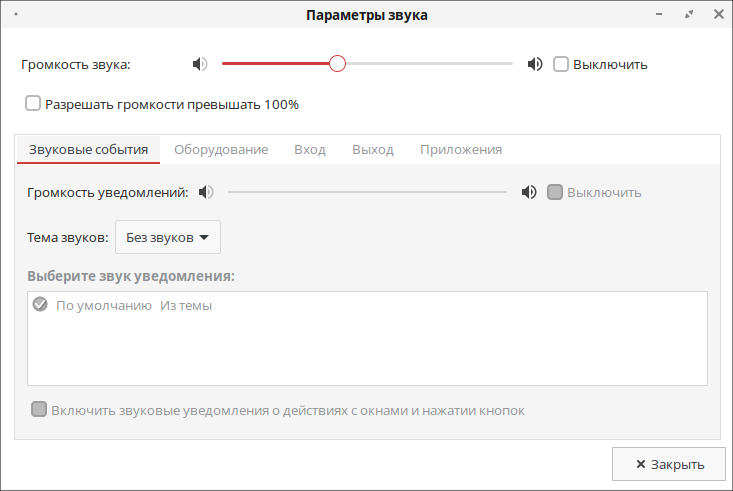
Task: Click the red sound volume slider handle
Action: tap(337, 64)
